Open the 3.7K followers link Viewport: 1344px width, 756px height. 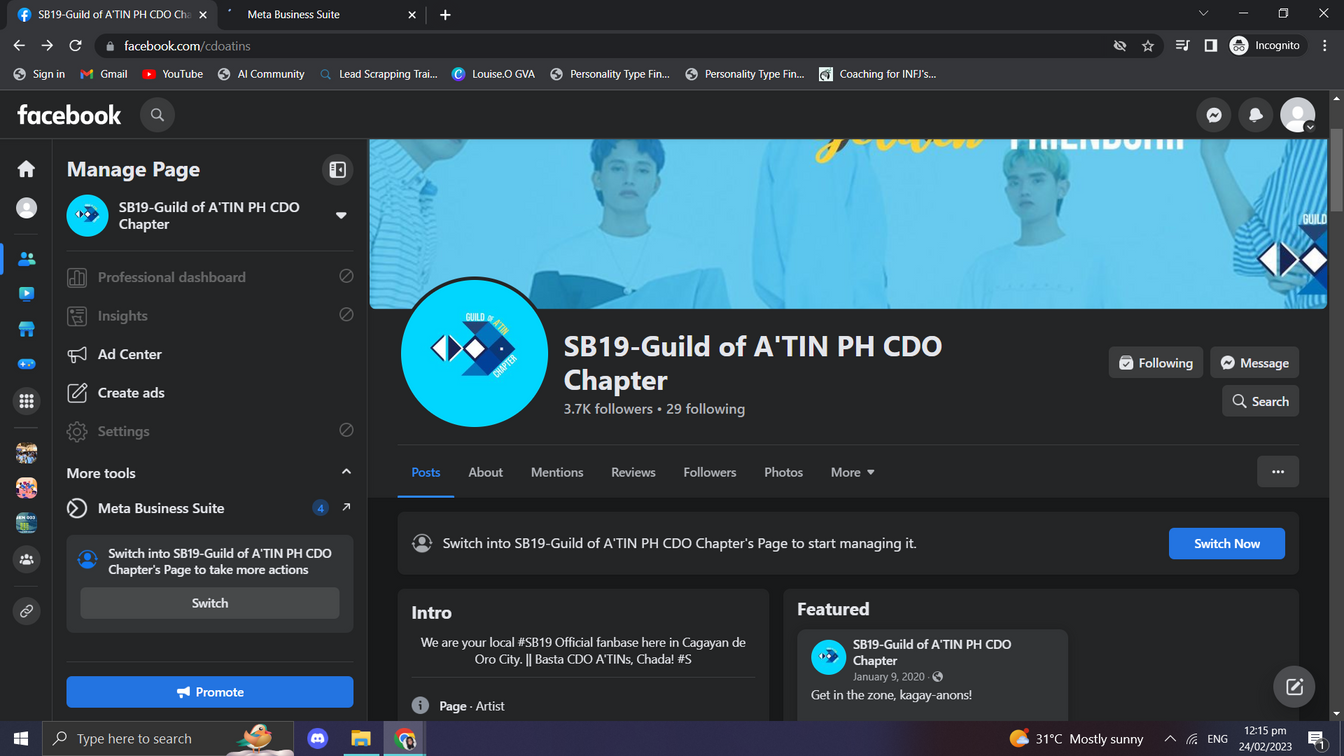(608, 409)
